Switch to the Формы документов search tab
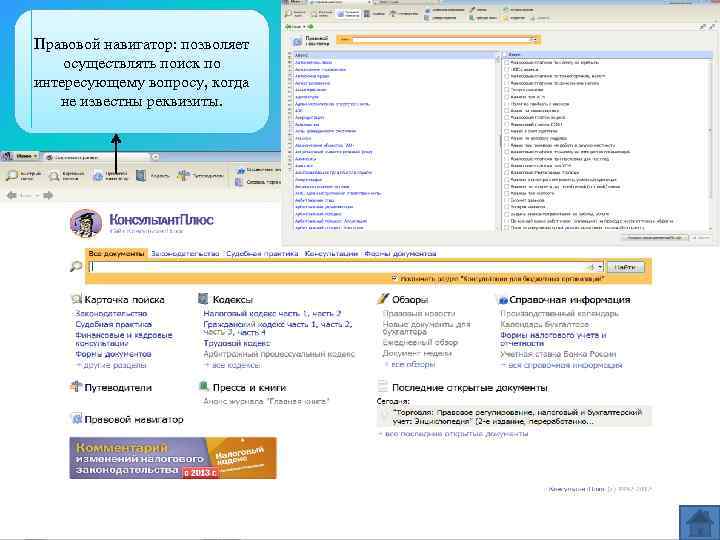The width and height of the screenshot is (720, 540). click(x=400, y=253)
